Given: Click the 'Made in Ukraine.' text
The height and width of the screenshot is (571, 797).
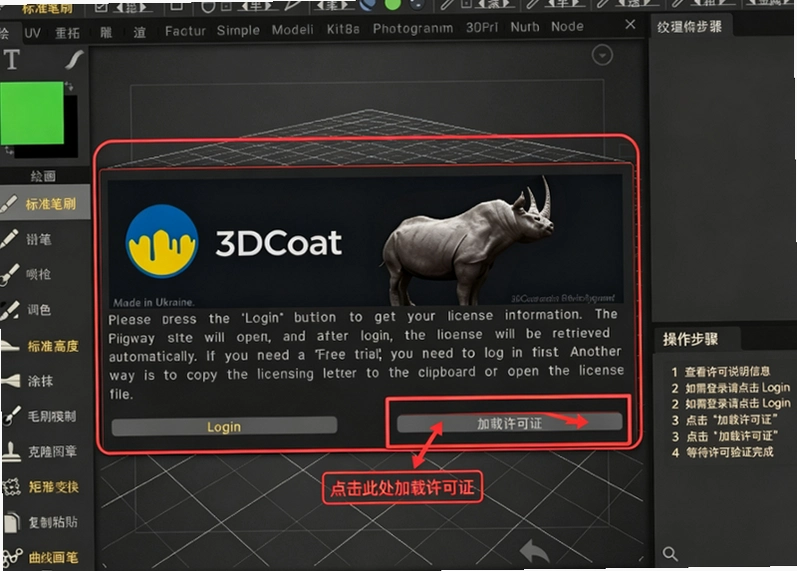Looking at the screenshot, I should [x=153, y=302].
